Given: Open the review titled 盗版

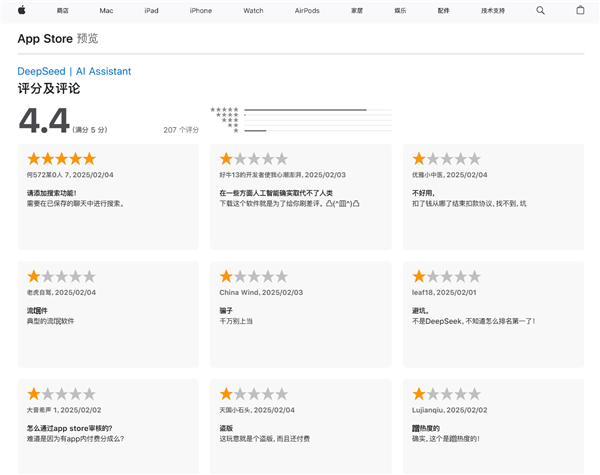Looking at the screenshot, I should (227, 428).
